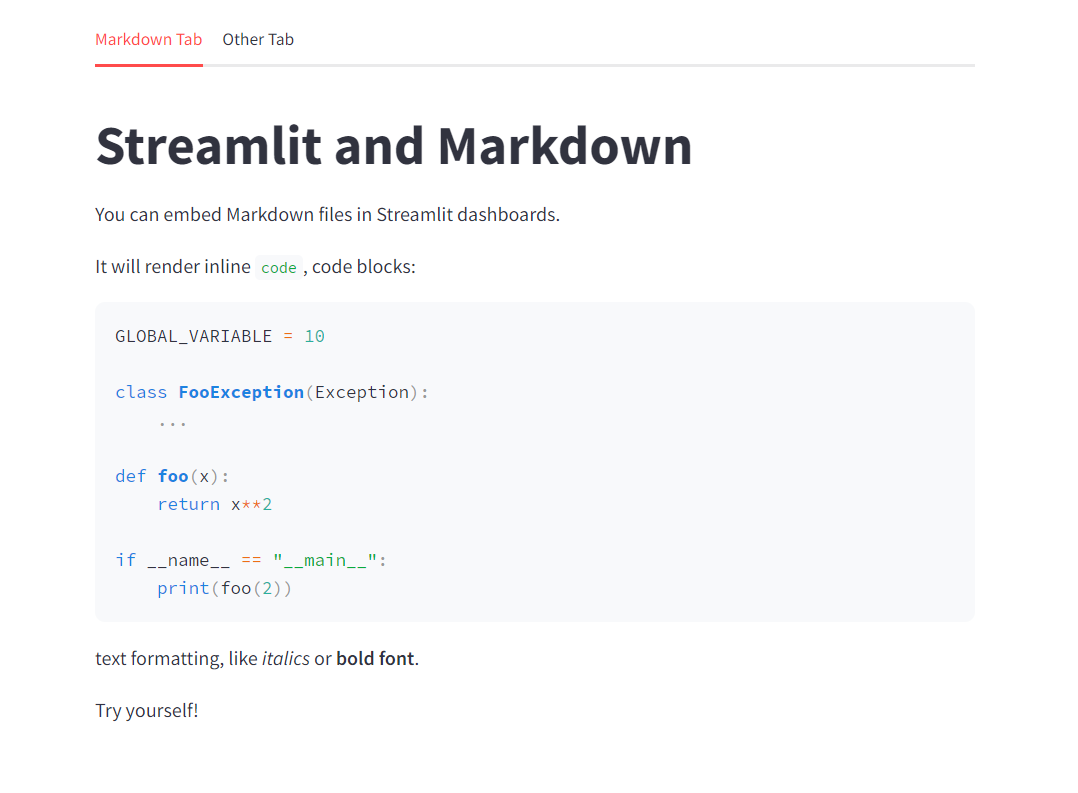Click the ellipsis line under the class
The image size is (1078, 793).
172,421
